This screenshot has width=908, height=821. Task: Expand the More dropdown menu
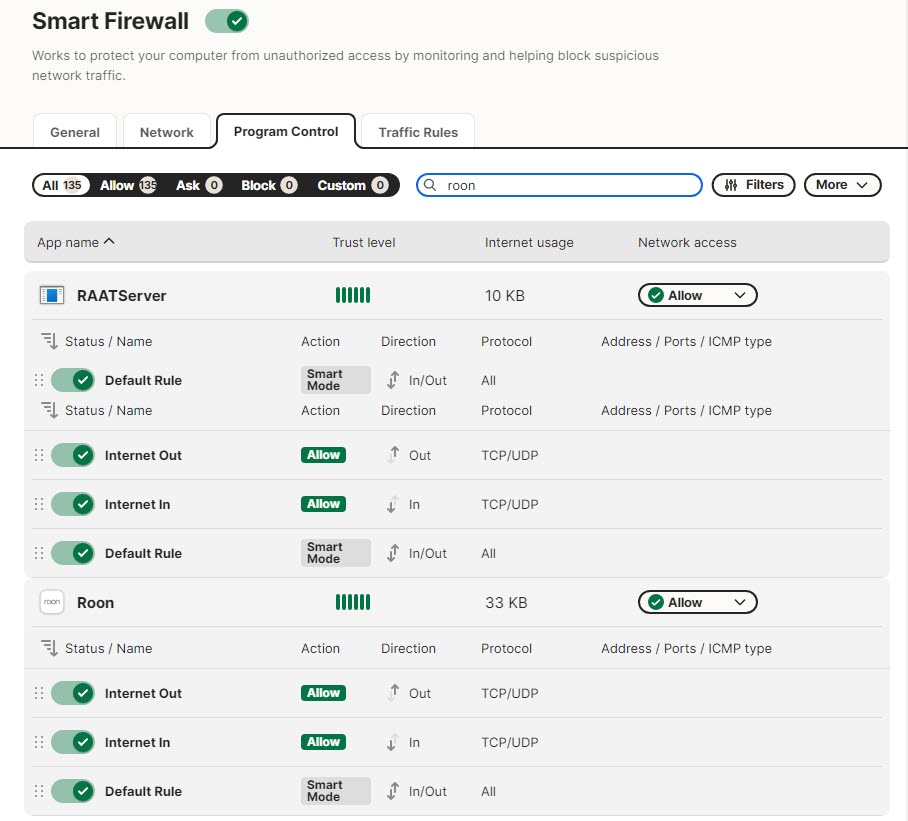click(842, 185)
